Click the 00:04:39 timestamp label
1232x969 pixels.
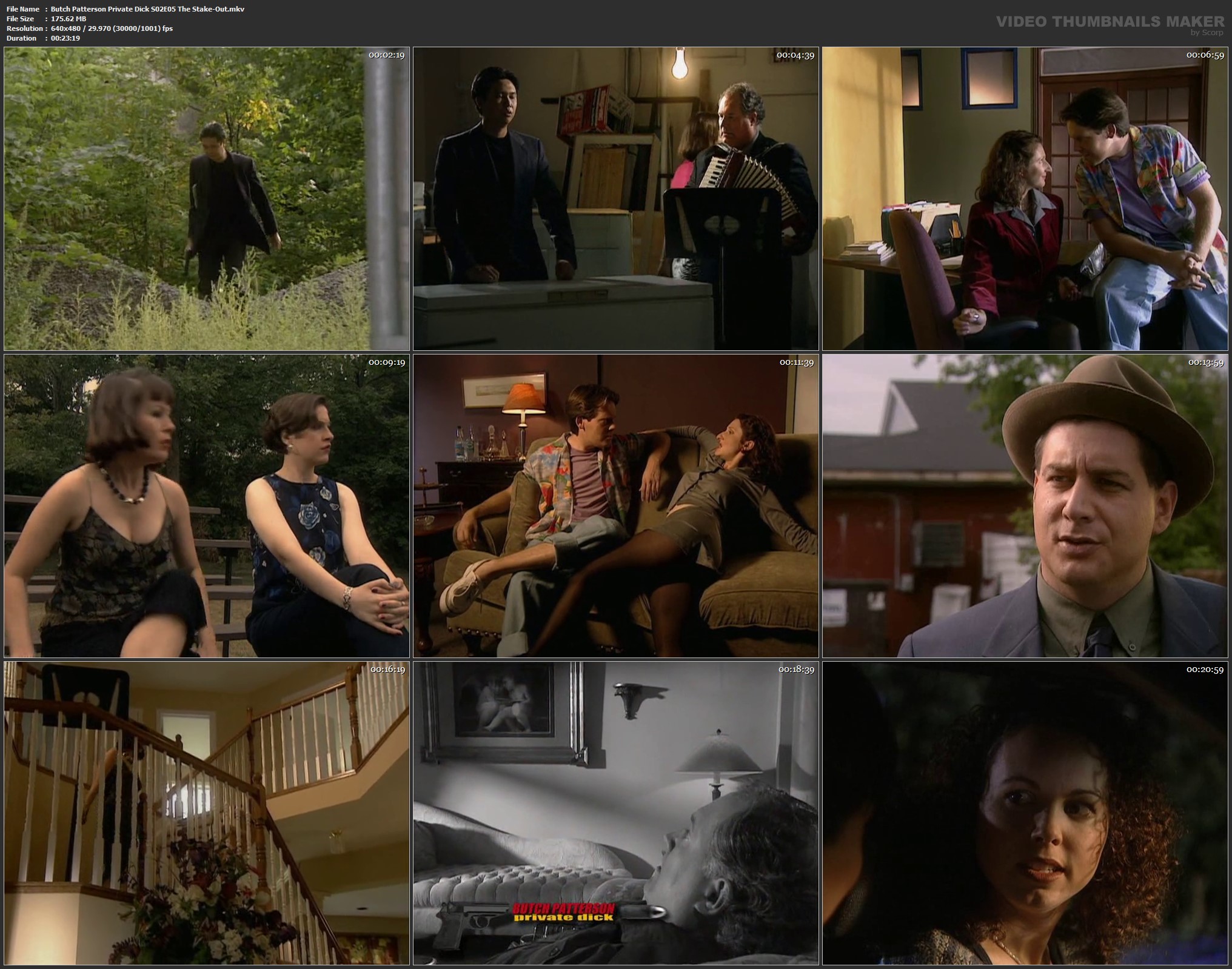(x=795, y=55)
